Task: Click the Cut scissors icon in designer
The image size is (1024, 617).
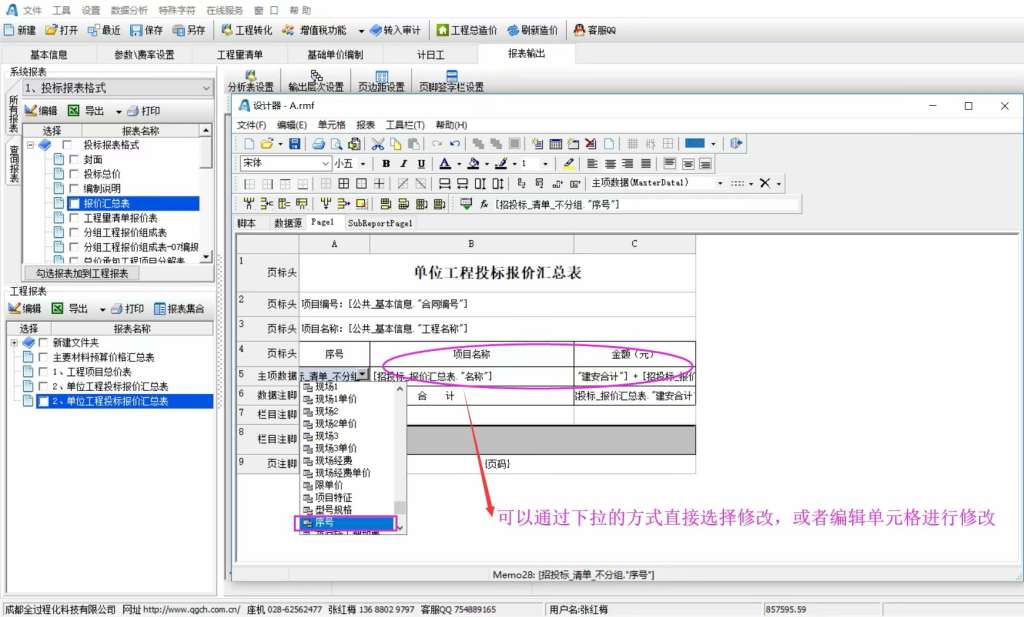Action: pos(377,144)
